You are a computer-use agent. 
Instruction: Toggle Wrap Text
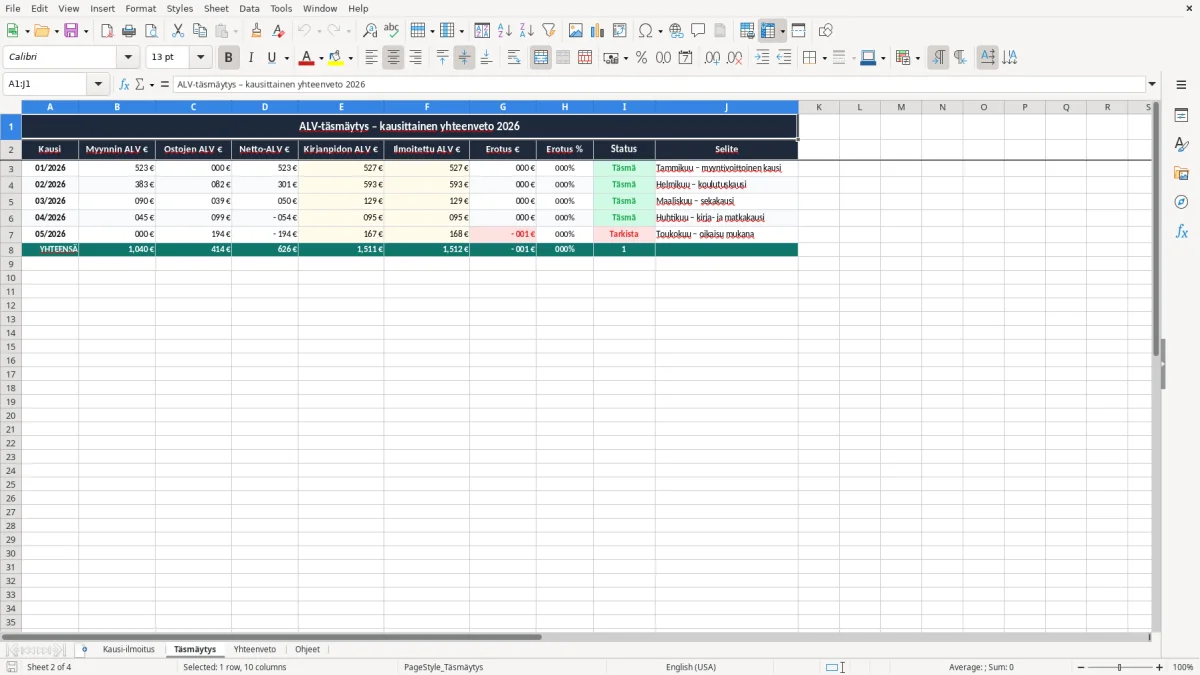[514, 58]
